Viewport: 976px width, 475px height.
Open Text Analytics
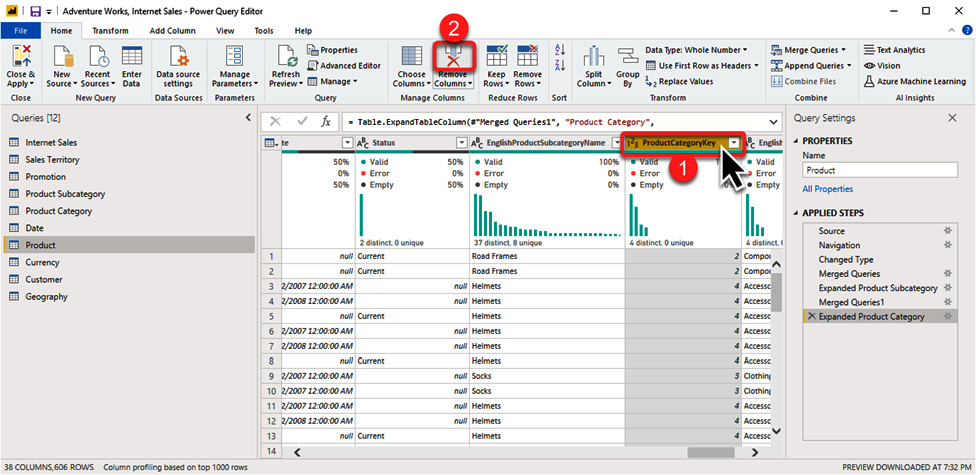894,50
